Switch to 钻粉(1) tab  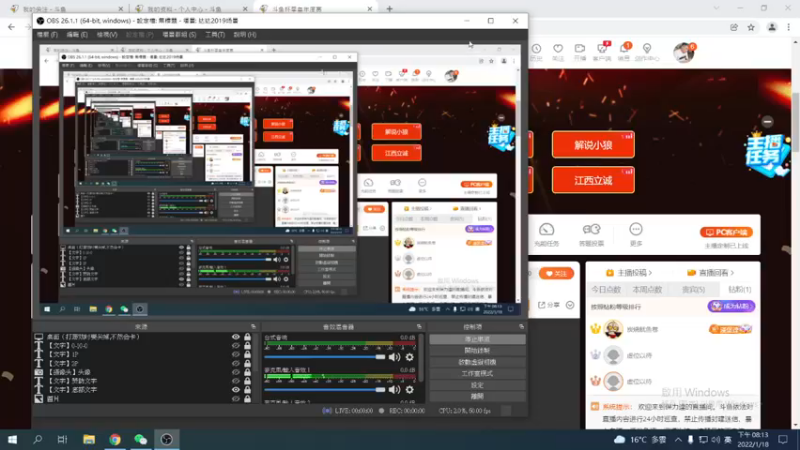pos(739,290)
